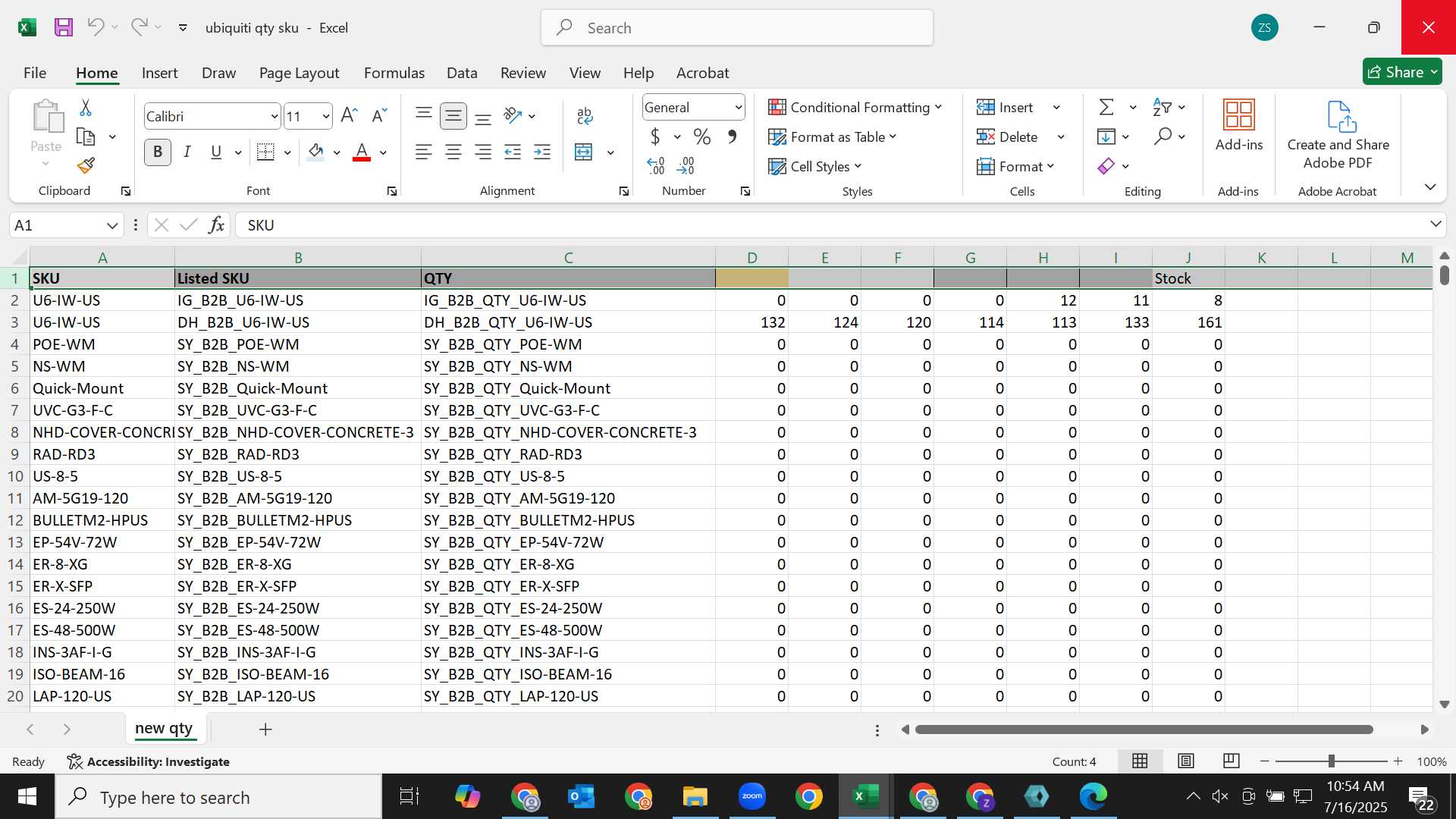This screenshot has width=1456, height=819.
Task: Undo the last action
Action: (x=96, y=27)
